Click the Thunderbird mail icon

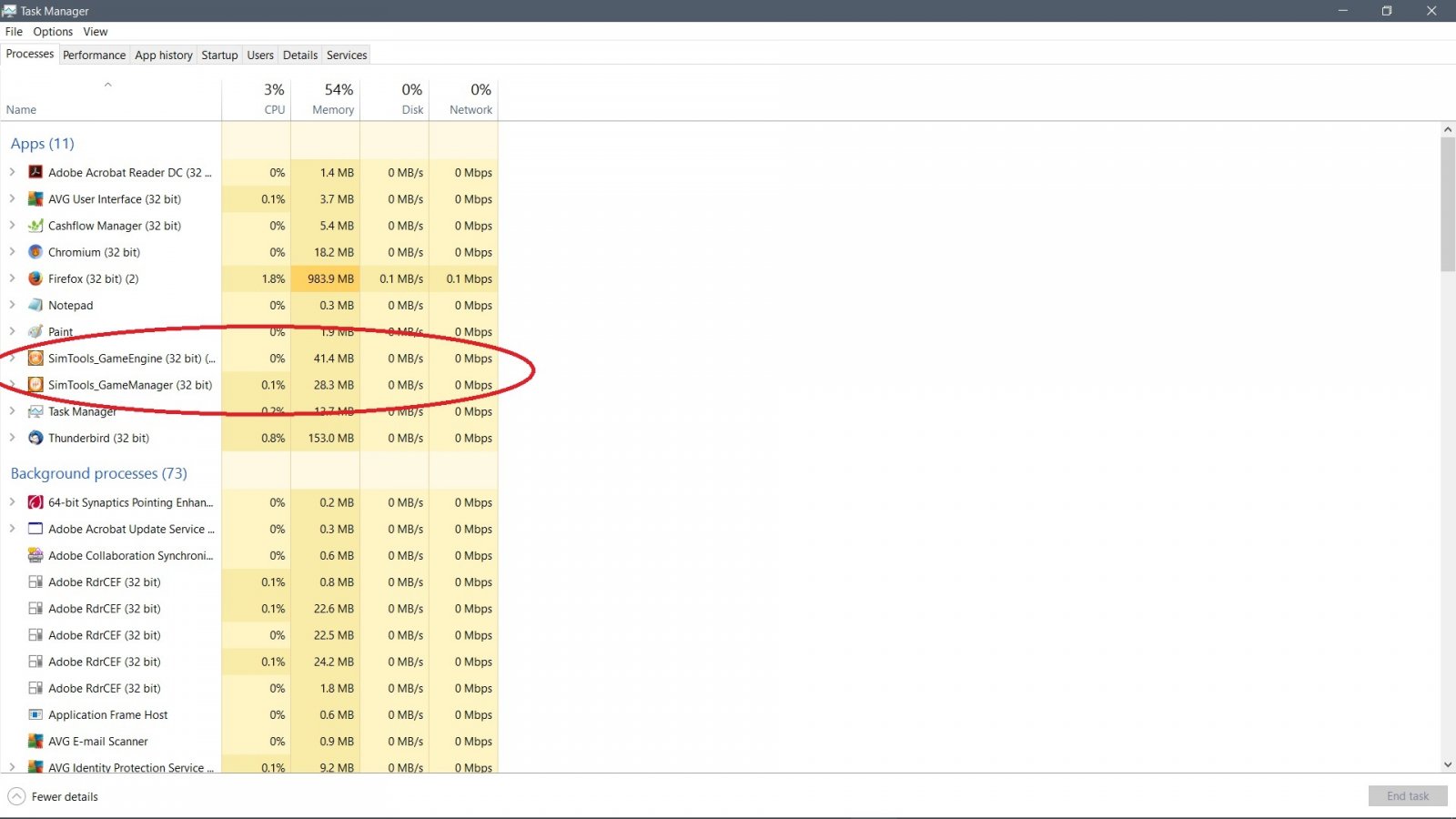click(35, 438)
